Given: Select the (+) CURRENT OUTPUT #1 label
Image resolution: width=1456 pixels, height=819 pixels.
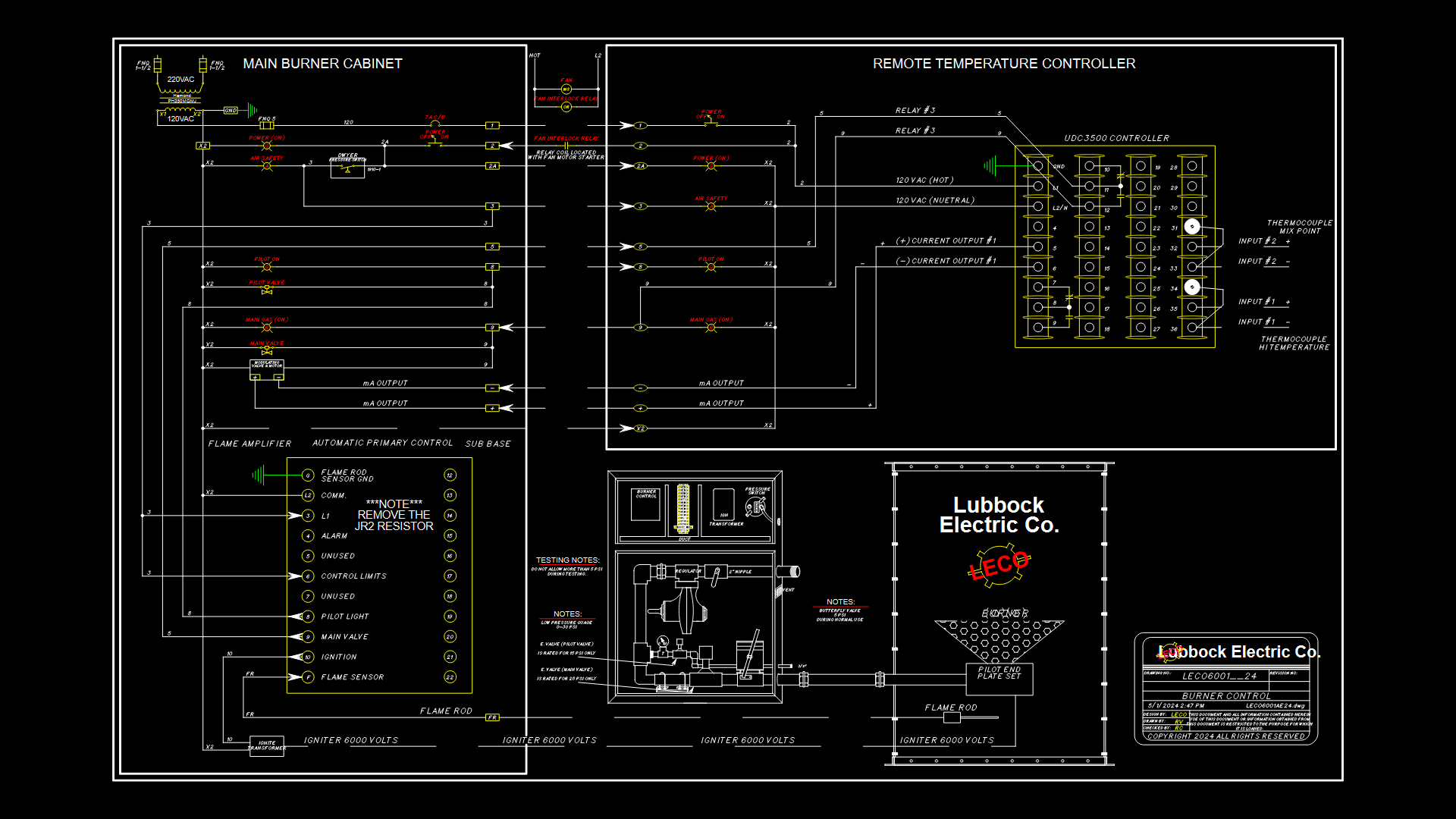Looking at the screenshot, I should tap(946, 240).
